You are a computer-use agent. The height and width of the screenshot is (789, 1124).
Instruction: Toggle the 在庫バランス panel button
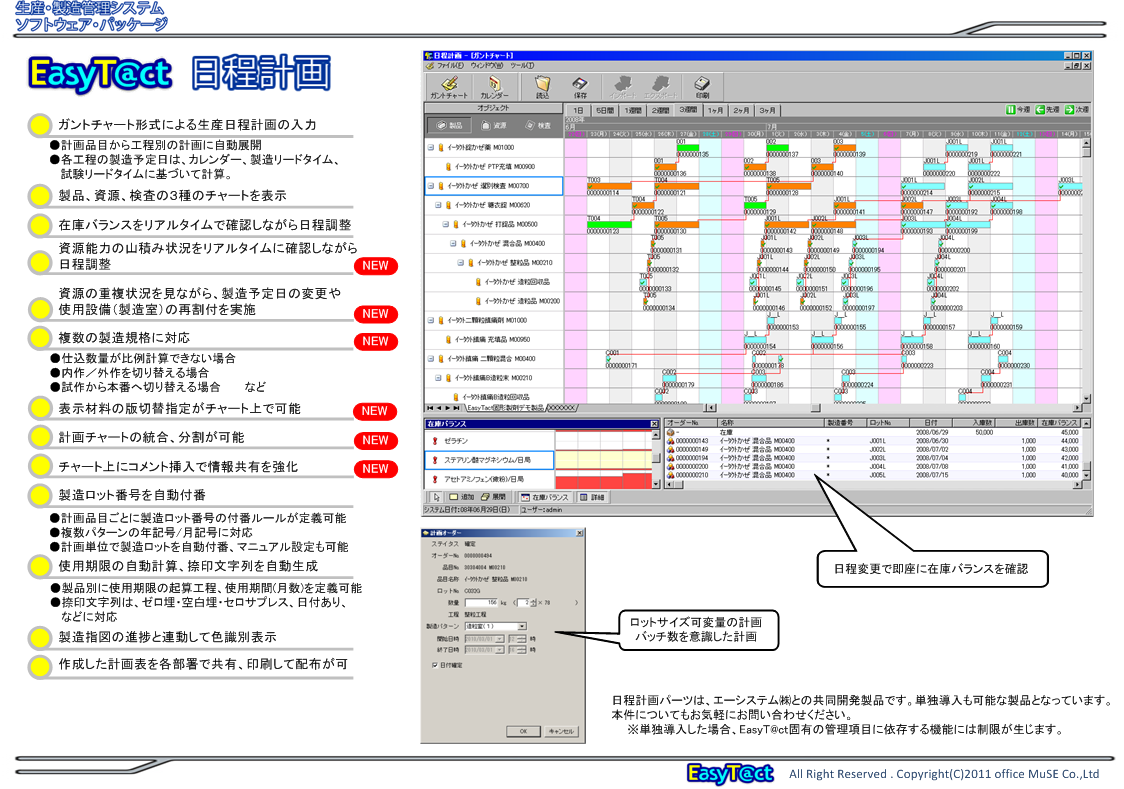pyautogui.click(x=545, y=497)
